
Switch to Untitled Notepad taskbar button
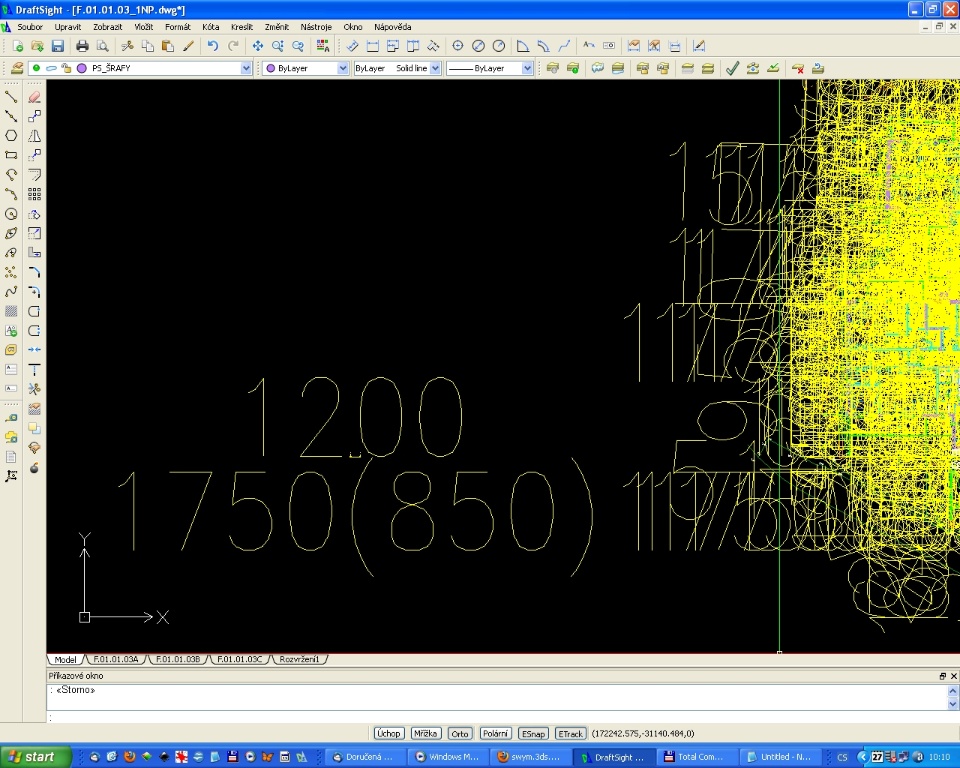(x=780, y=757)
